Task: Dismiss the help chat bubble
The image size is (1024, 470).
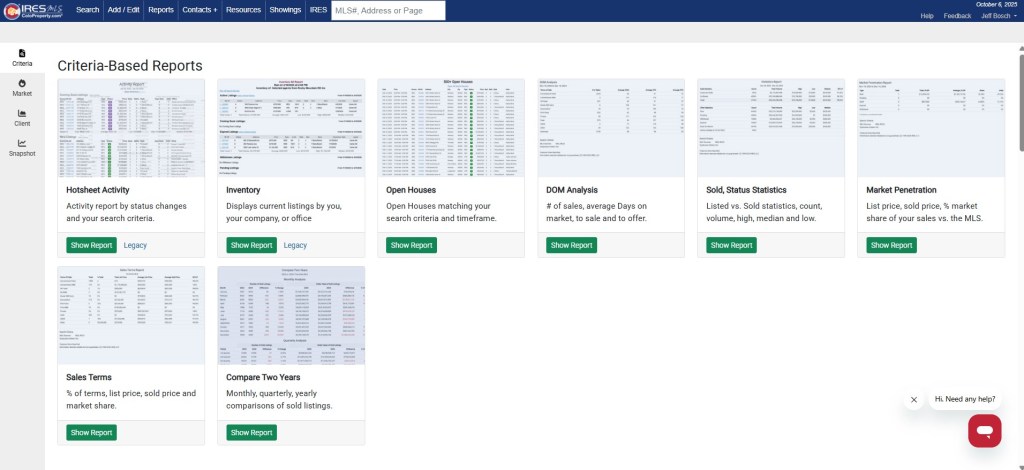Action: point(913,400)
